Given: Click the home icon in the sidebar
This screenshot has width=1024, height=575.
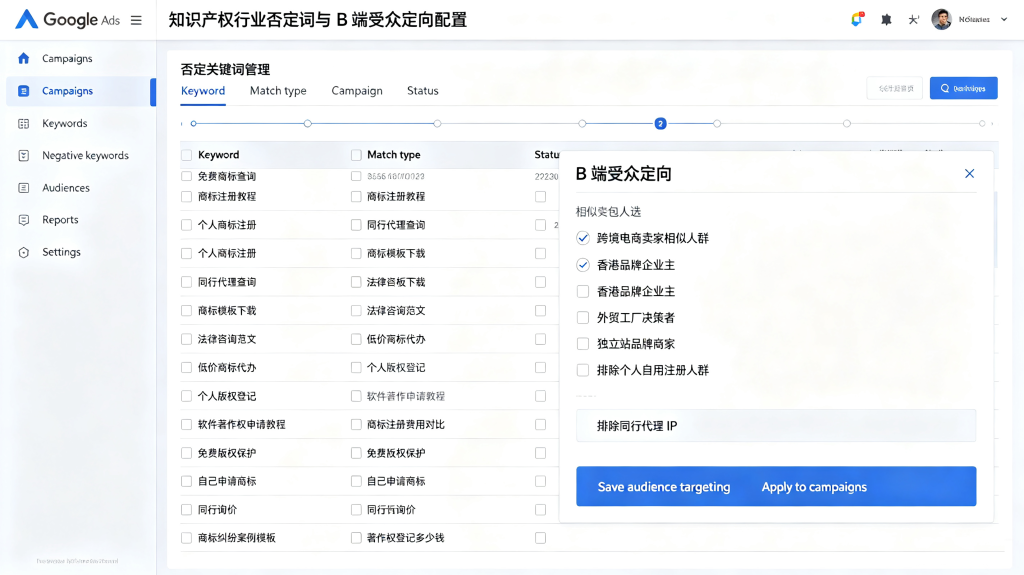Looking at the screenshot, I should click(24, 58).
